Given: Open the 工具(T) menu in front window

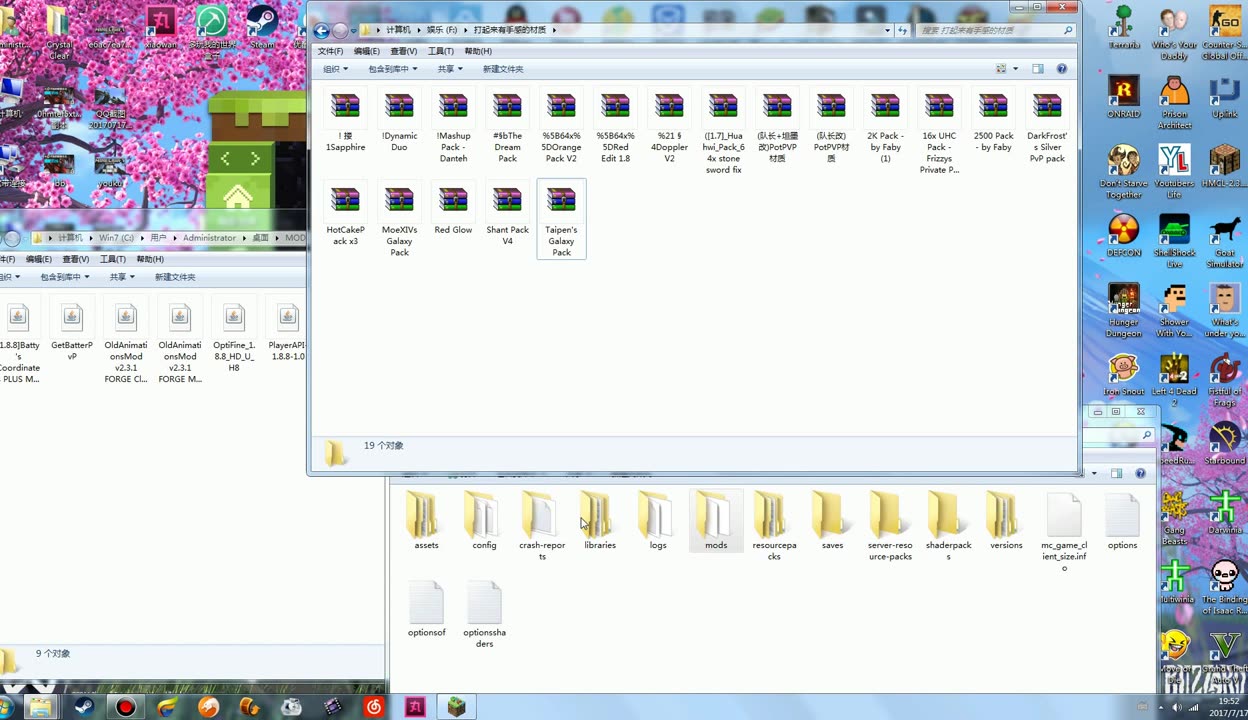Looking at the screenshot, I should click(441, 51).
